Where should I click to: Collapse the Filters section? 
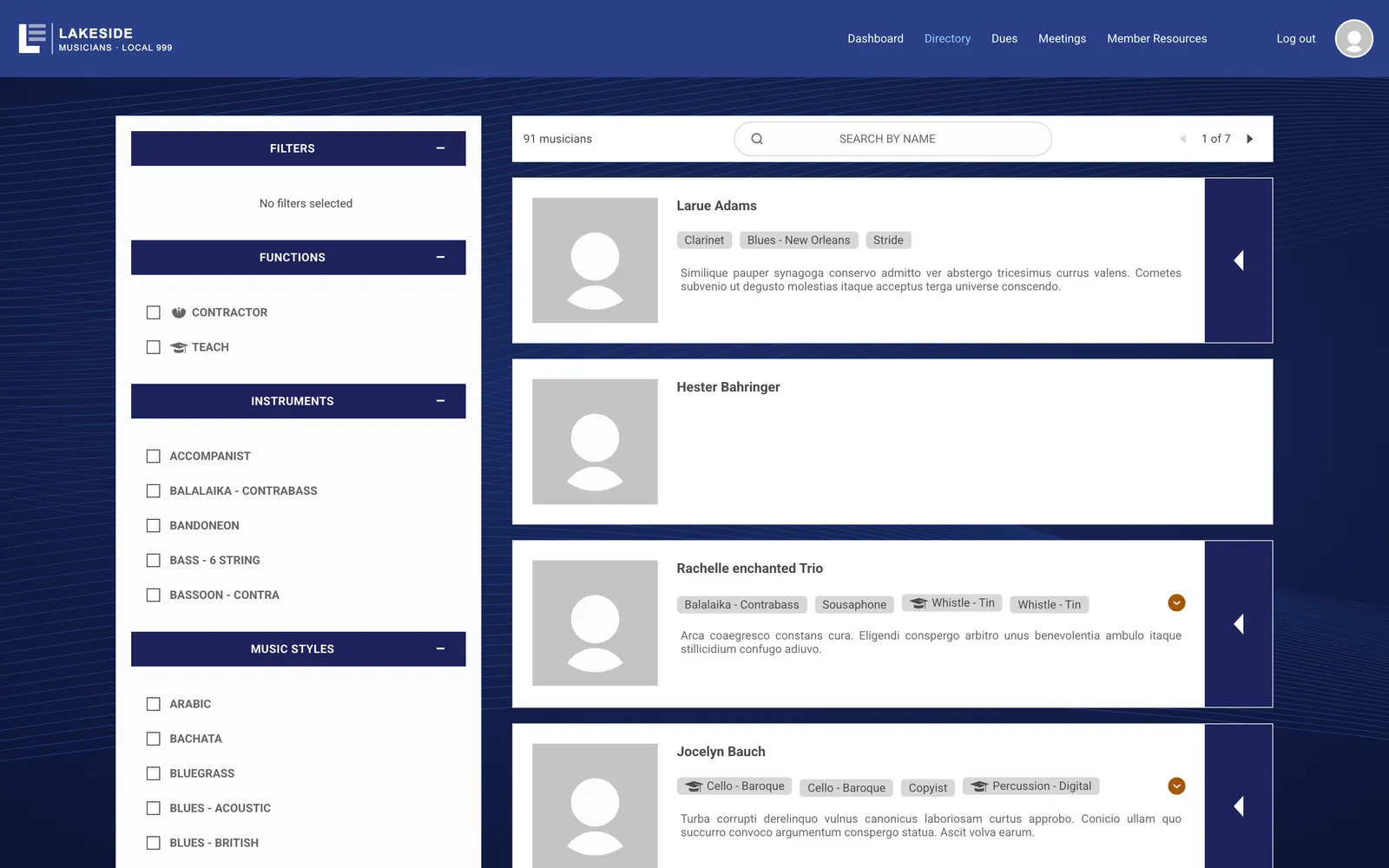[440, 148]
